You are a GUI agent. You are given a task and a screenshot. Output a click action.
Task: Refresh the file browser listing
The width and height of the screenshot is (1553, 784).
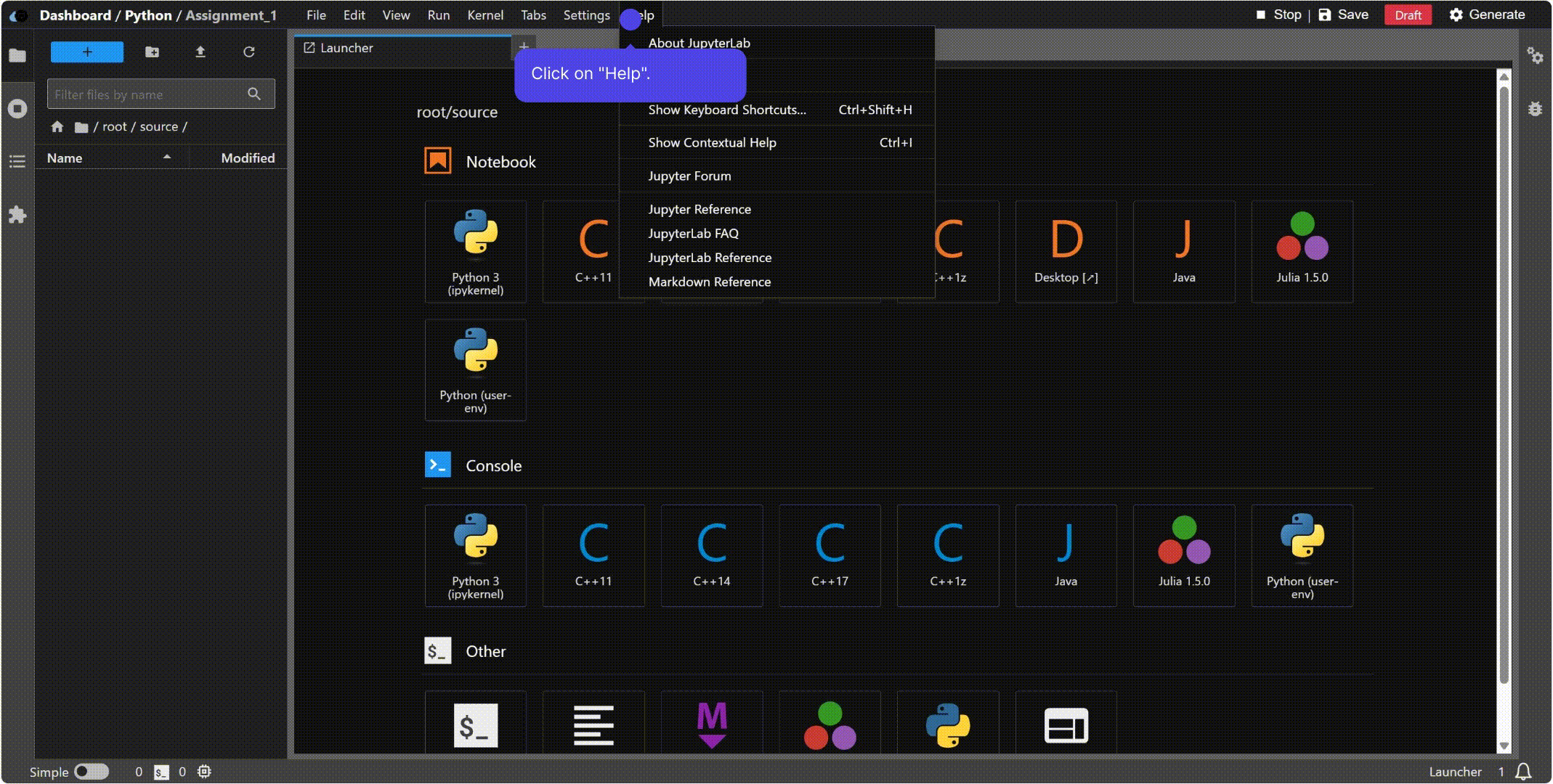tap(249, 52)
